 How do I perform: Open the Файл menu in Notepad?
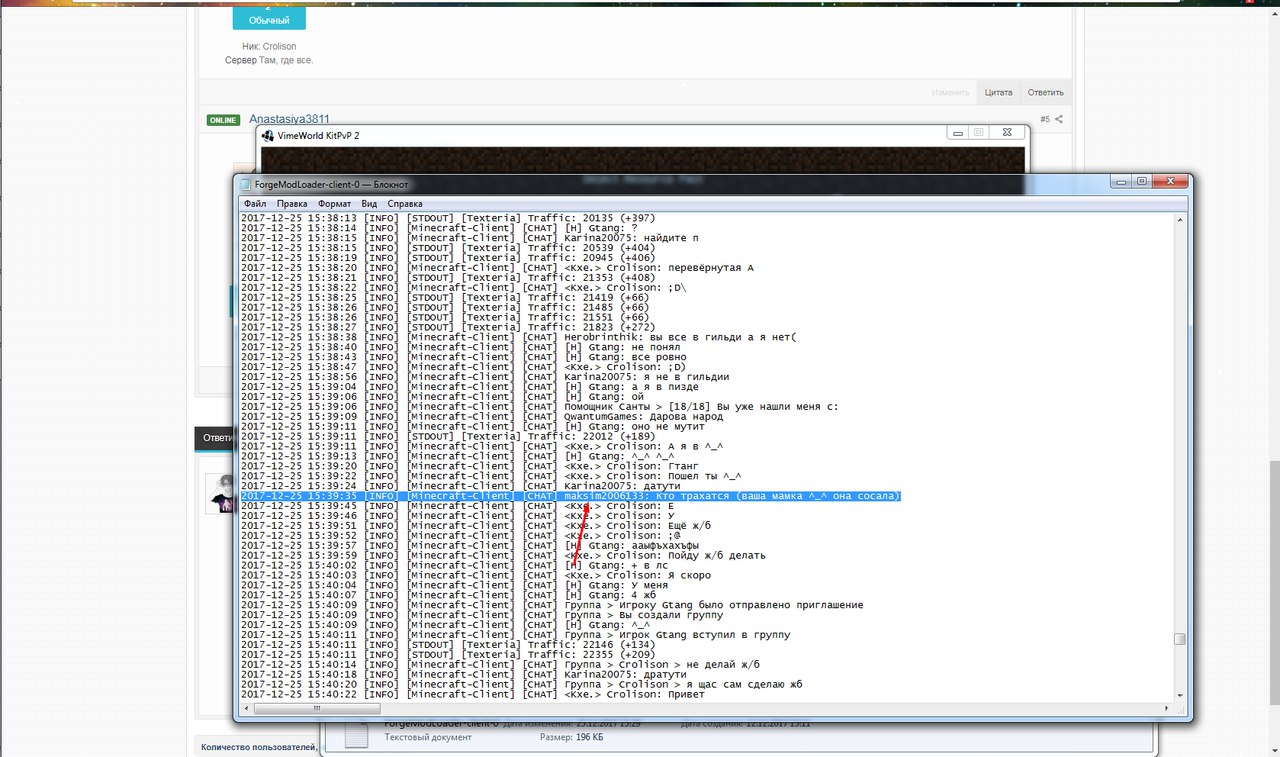[x=254, y=204]
